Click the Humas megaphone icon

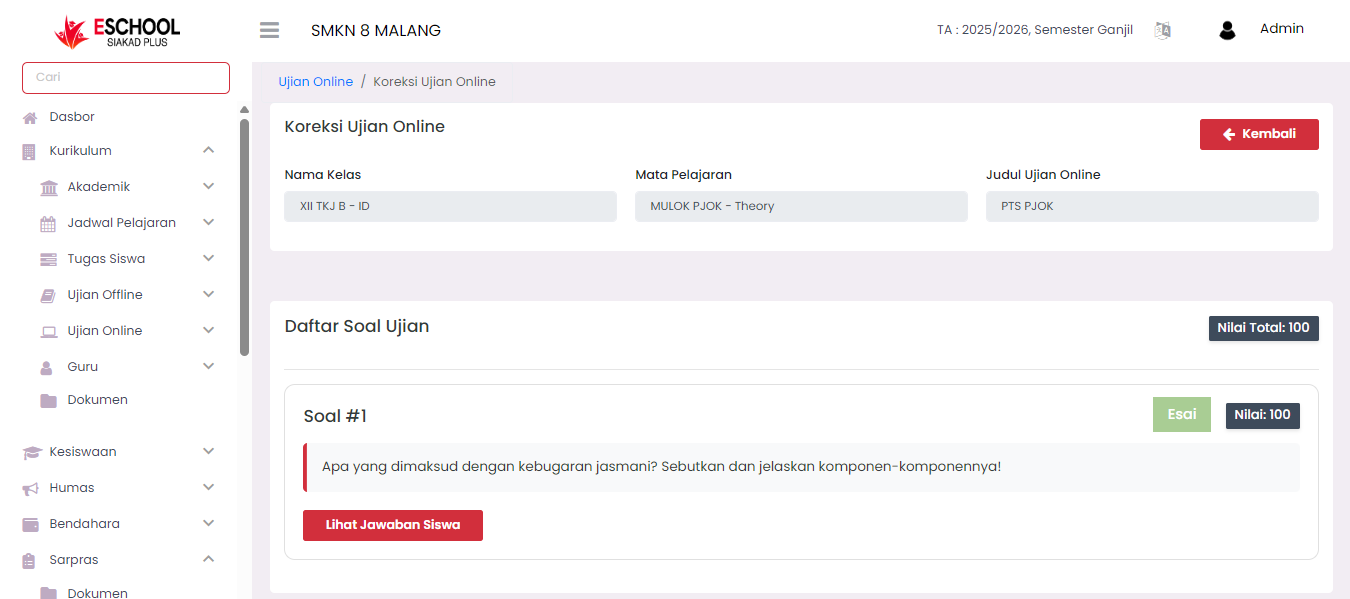[x=30, y=488]
